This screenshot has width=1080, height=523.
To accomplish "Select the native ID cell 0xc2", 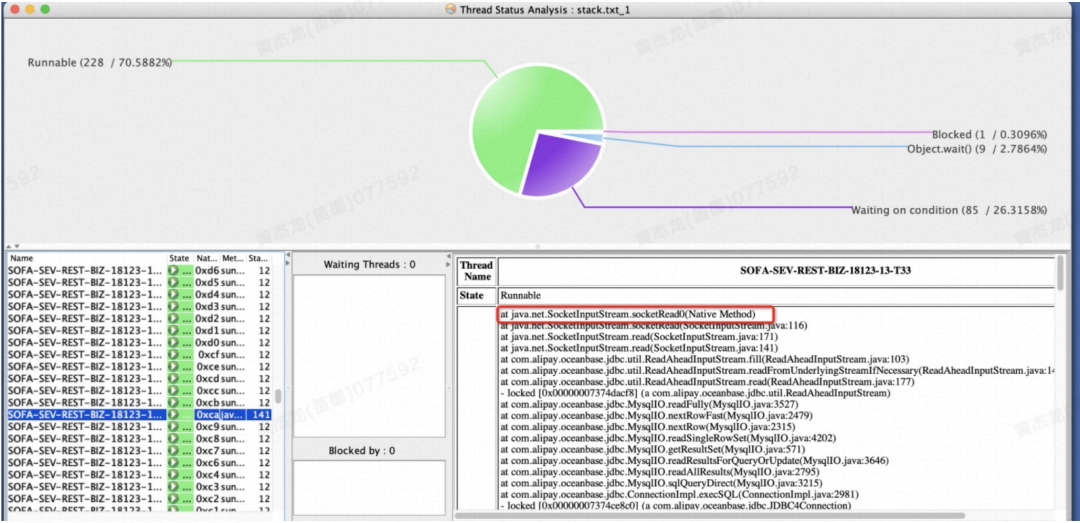I will tap(207, 499).
